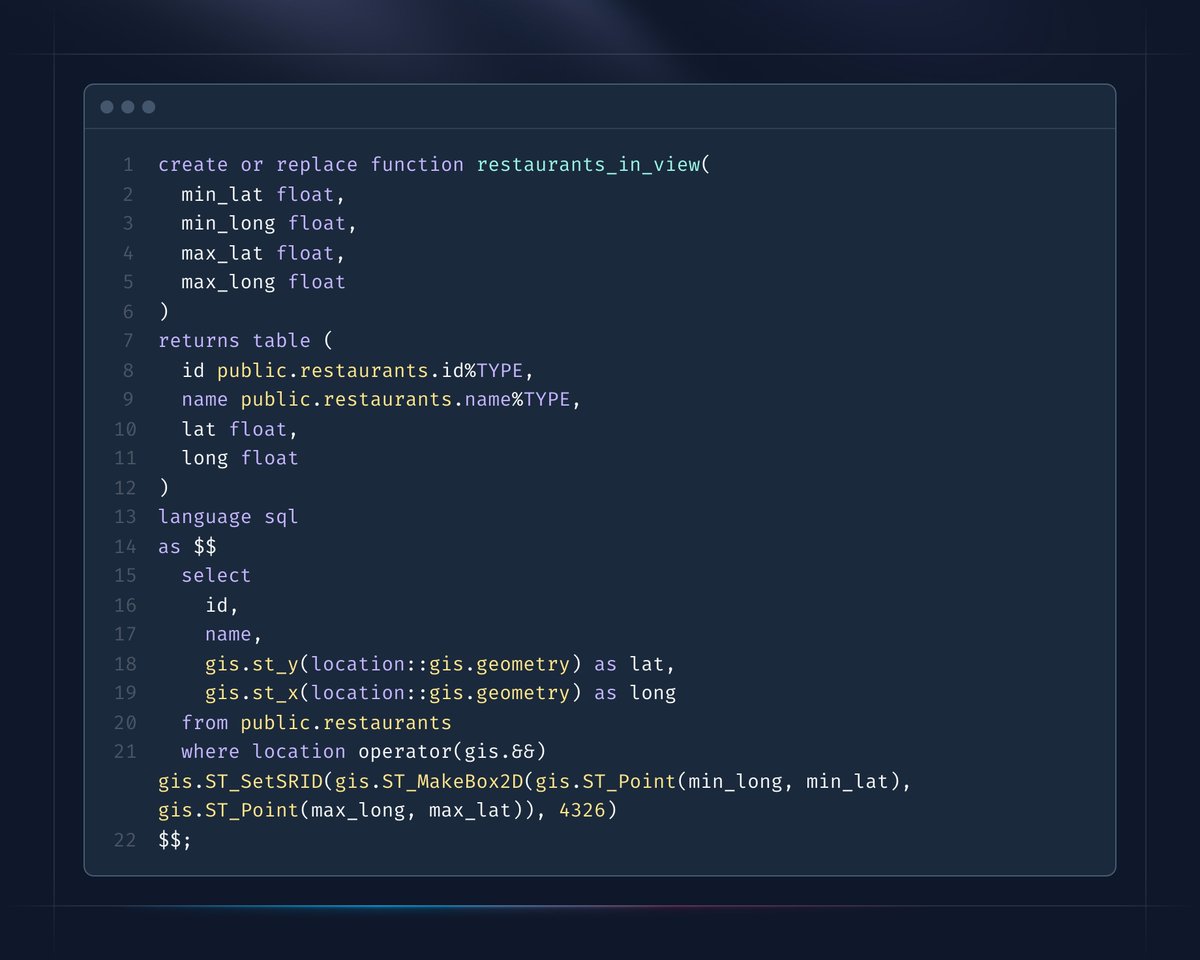The height and width of the screenshot is (960, 1200).
Task: Click the 'where location' text
Action: coord(263,752)
